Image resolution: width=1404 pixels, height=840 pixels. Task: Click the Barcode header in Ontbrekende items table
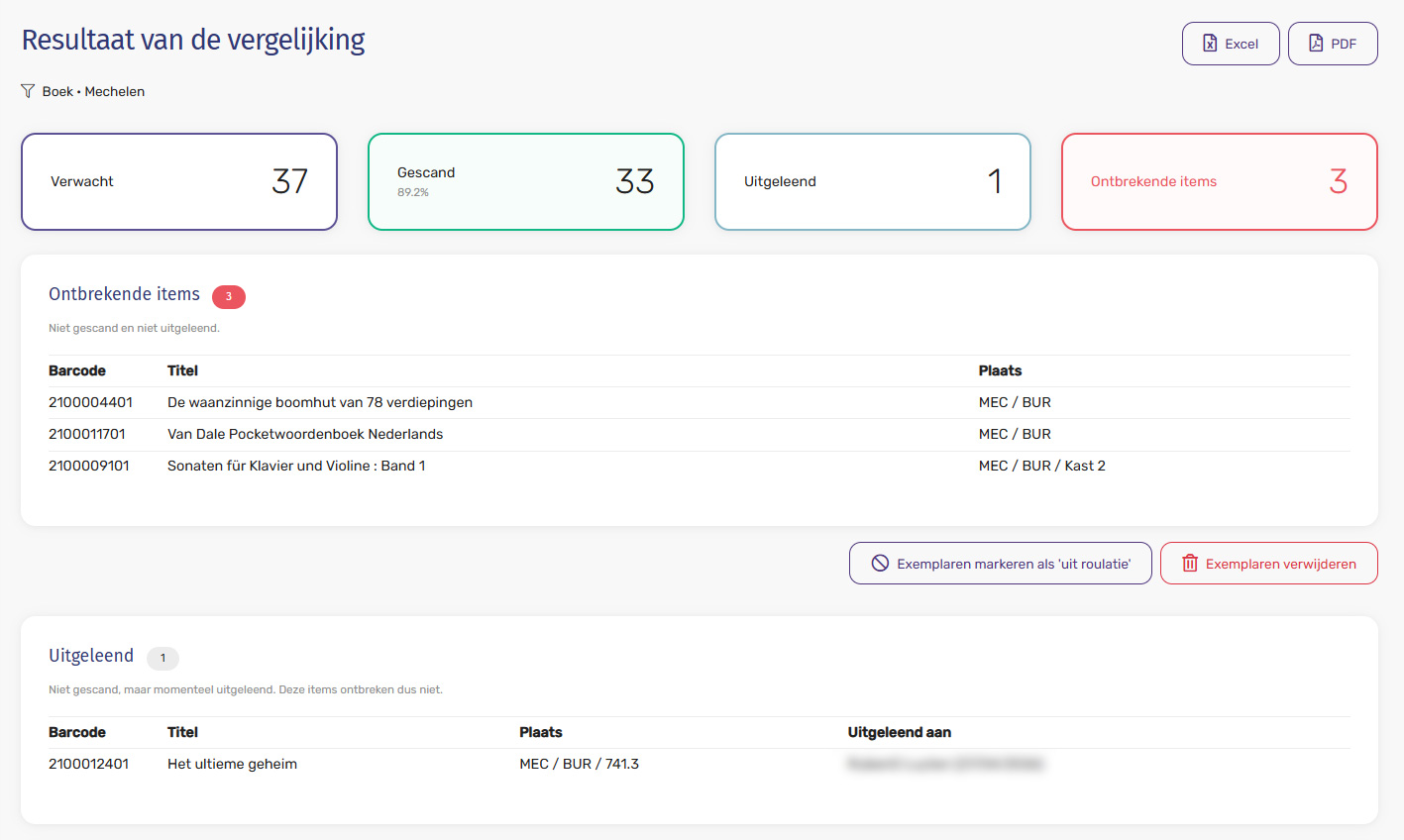click(x=77, y=370)
